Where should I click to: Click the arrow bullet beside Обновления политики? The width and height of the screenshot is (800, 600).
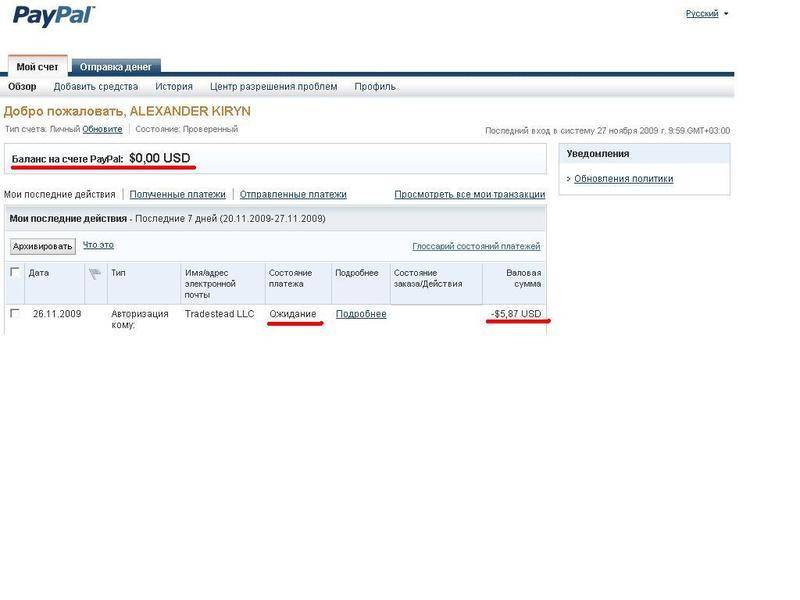click(569, 179)
